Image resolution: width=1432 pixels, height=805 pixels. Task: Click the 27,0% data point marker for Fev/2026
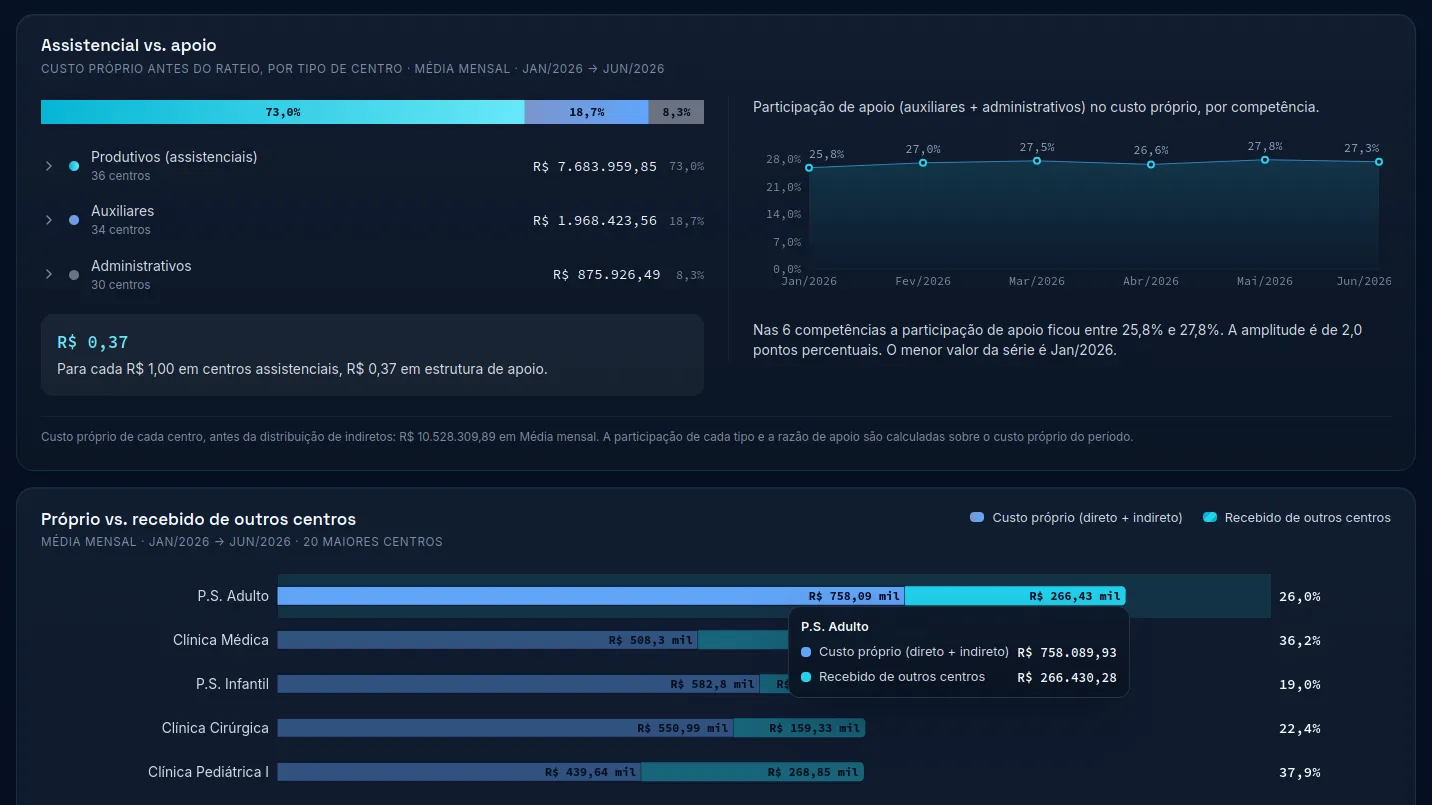coord(923,163)
